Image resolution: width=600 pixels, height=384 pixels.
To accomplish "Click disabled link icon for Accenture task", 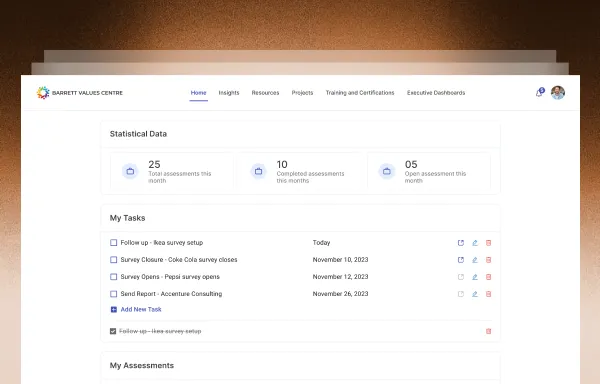I will click(x=461, y=294).
